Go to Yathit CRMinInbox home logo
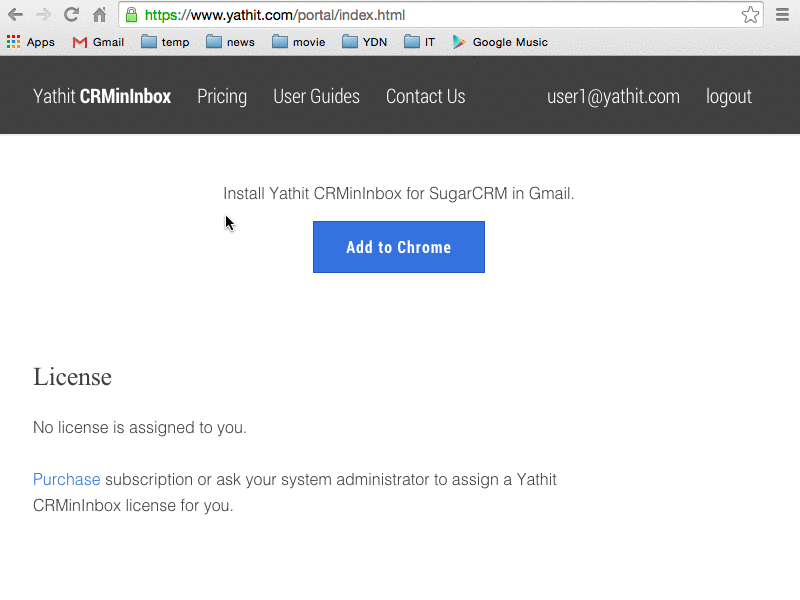 [x=102, y=96]
